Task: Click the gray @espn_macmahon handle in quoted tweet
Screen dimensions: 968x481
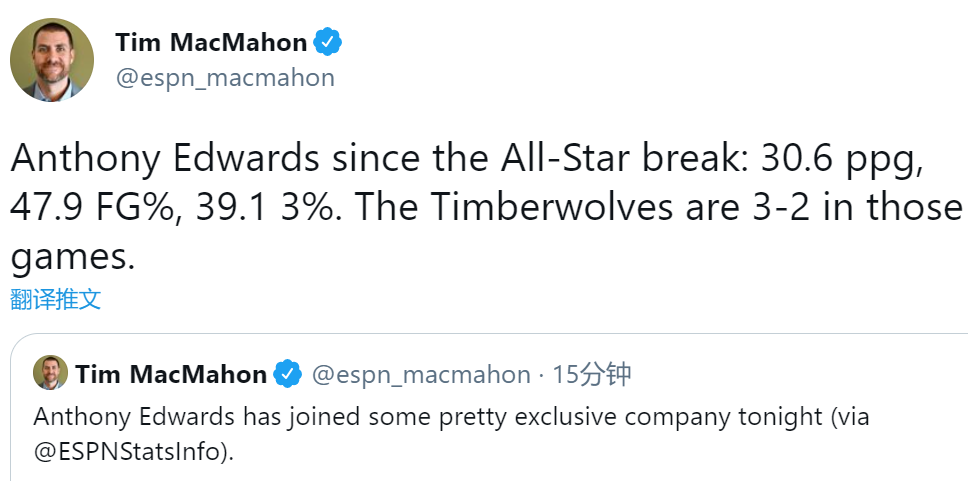Action: [x=421, y=375]
